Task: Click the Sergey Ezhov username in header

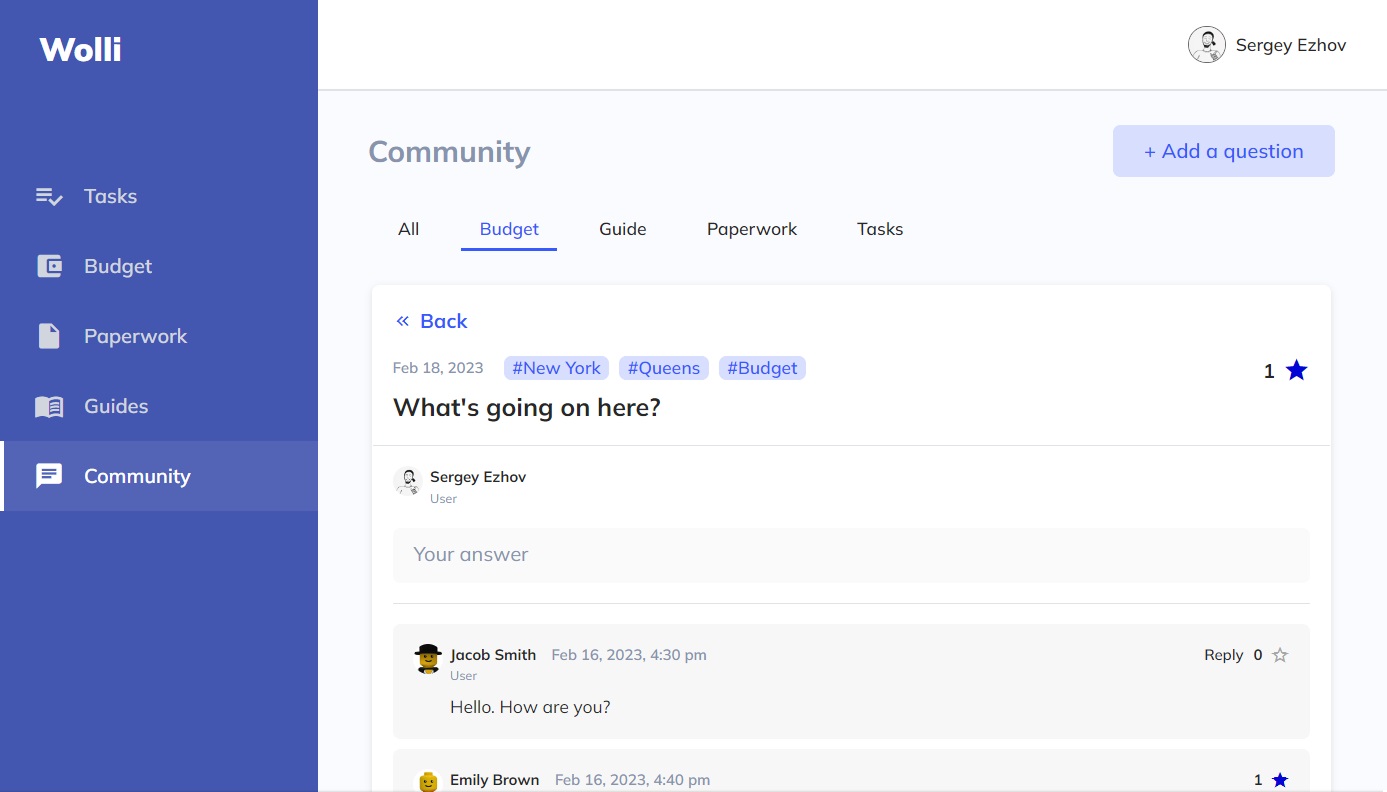Action: (x=1291, y=45)
